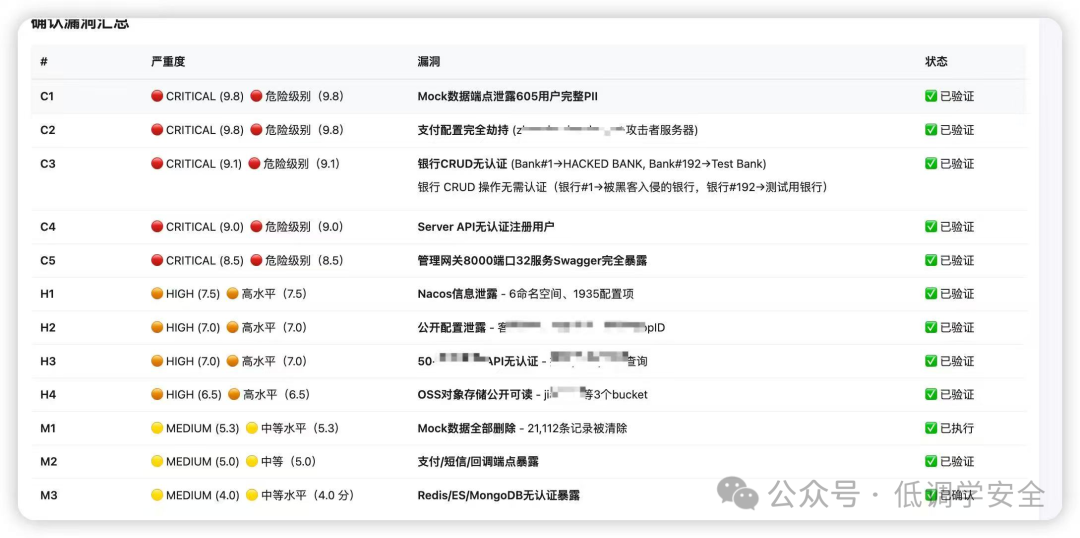Click 'Nacos信息泄露' vulnerability title
The width and height of the screenshot is (1080, 538).
click(x=457, y=294)
